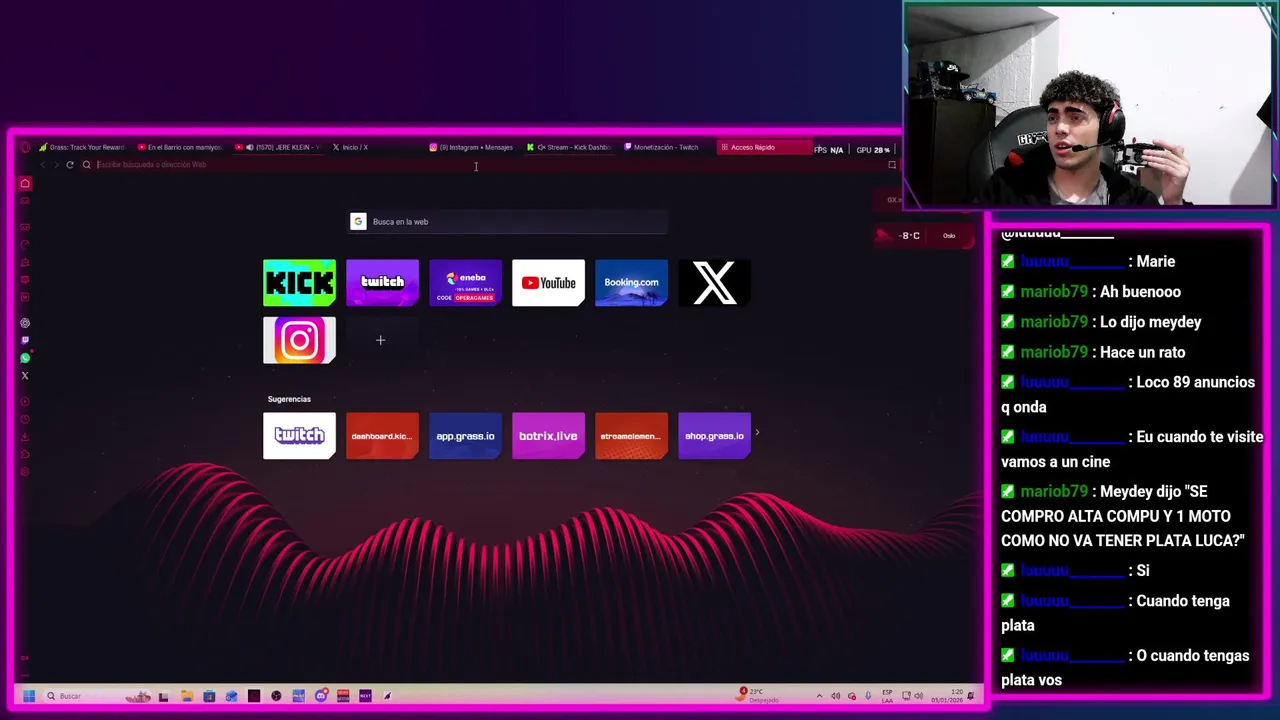
Task: Open the extensions cube sidebar icon
Action: 25,454
